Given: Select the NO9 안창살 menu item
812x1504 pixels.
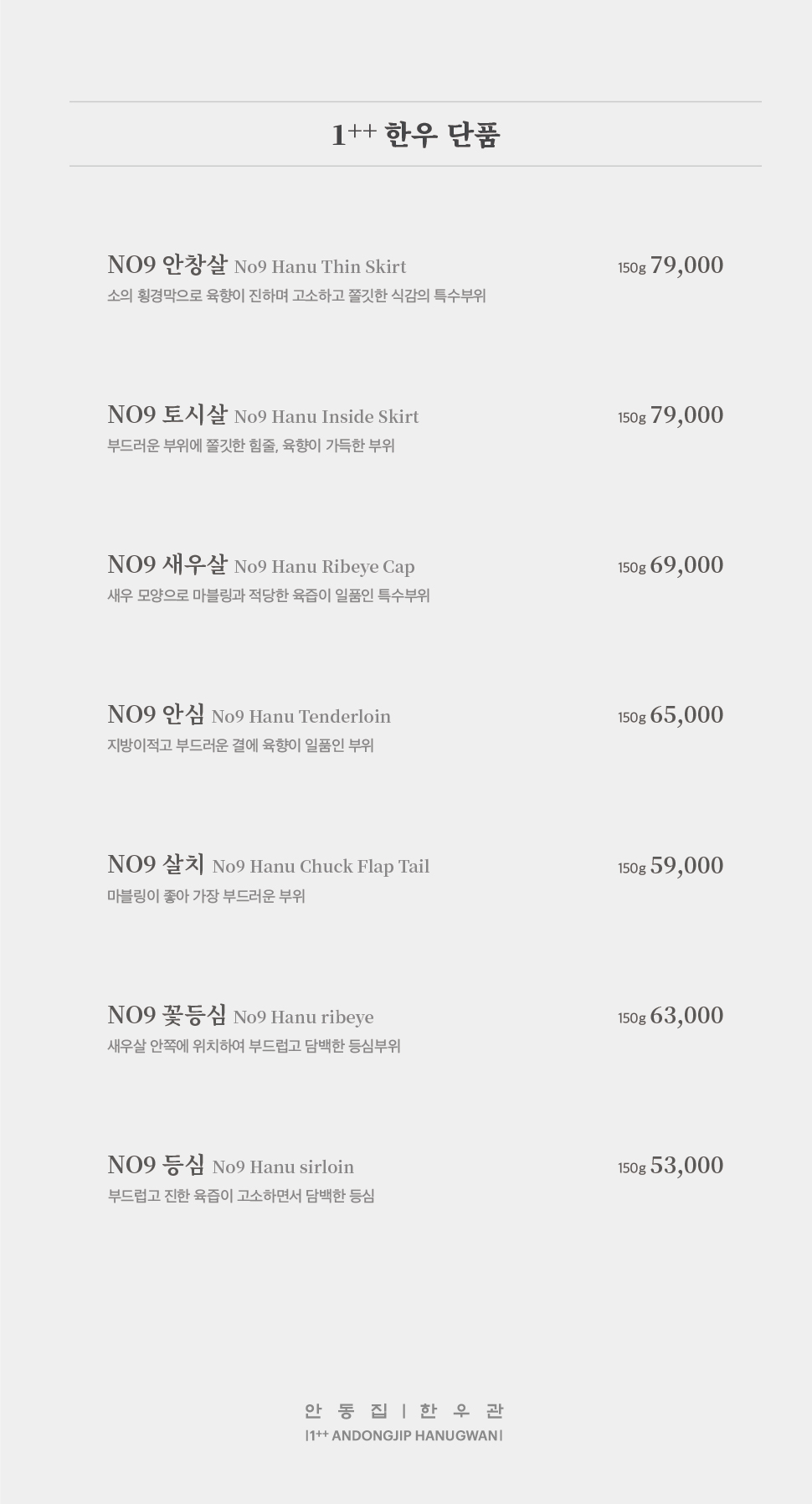Looking at the screenshot, I should [x=167, y=265].
